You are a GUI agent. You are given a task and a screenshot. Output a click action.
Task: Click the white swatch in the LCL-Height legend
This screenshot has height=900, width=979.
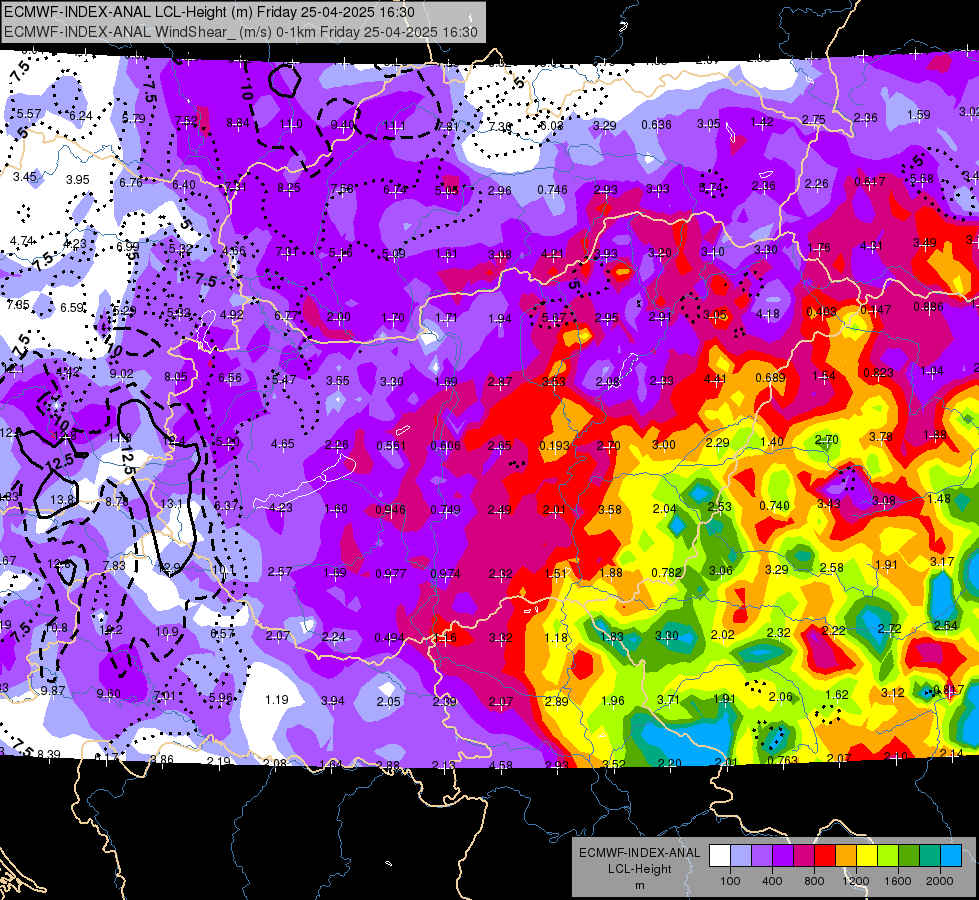point(720,856)
